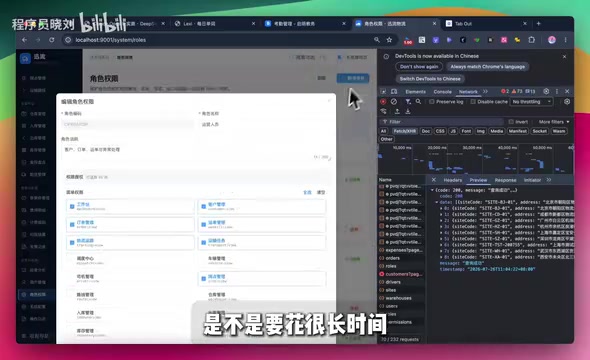Click Always match Chrome's language
The width and height of the screenshot is (590, 360).
[x=487, y=67]
